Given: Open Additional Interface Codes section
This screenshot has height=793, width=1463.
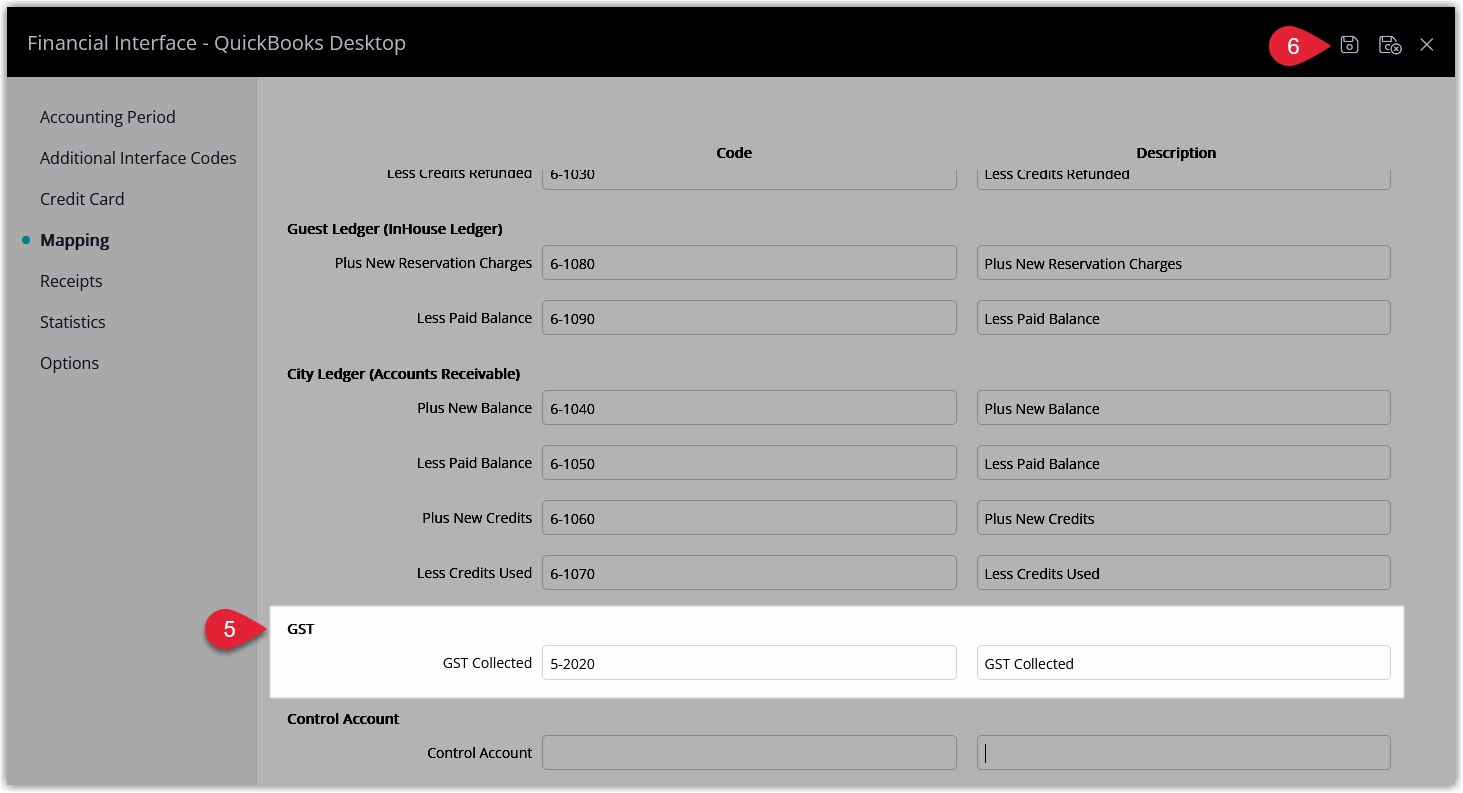Looking at the screenshot, I should click(x=138, y=158).
